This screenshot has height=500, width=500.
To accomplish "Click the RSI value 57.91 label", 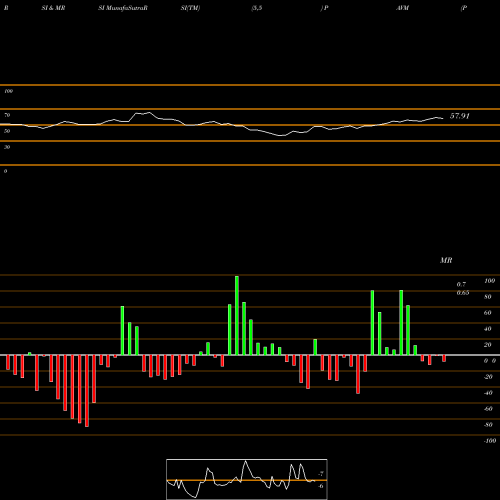I will point(460,116).
